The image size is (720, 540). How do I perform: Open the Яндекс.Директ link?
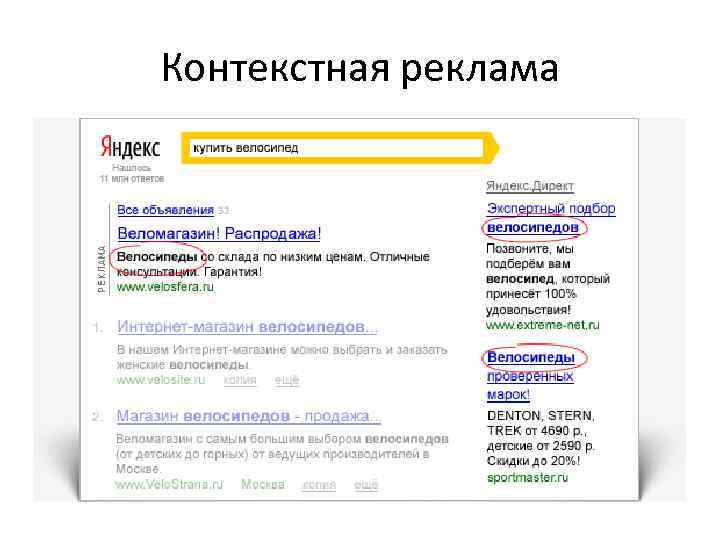(x=530, y=186)
